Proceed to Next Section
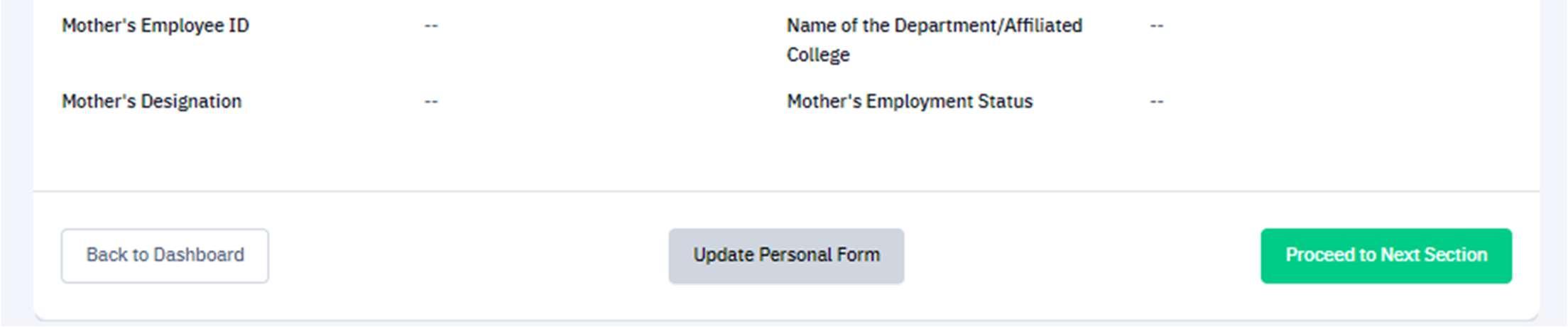This screenshot has height=327, width=1568. coord(1385,255)
